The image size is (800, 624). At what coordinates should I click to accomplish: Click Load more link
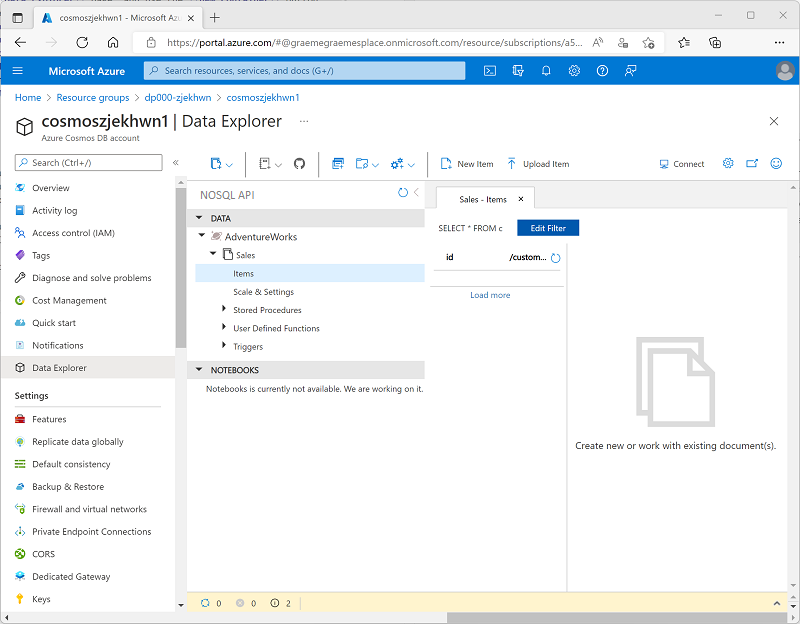coord(490,295)
